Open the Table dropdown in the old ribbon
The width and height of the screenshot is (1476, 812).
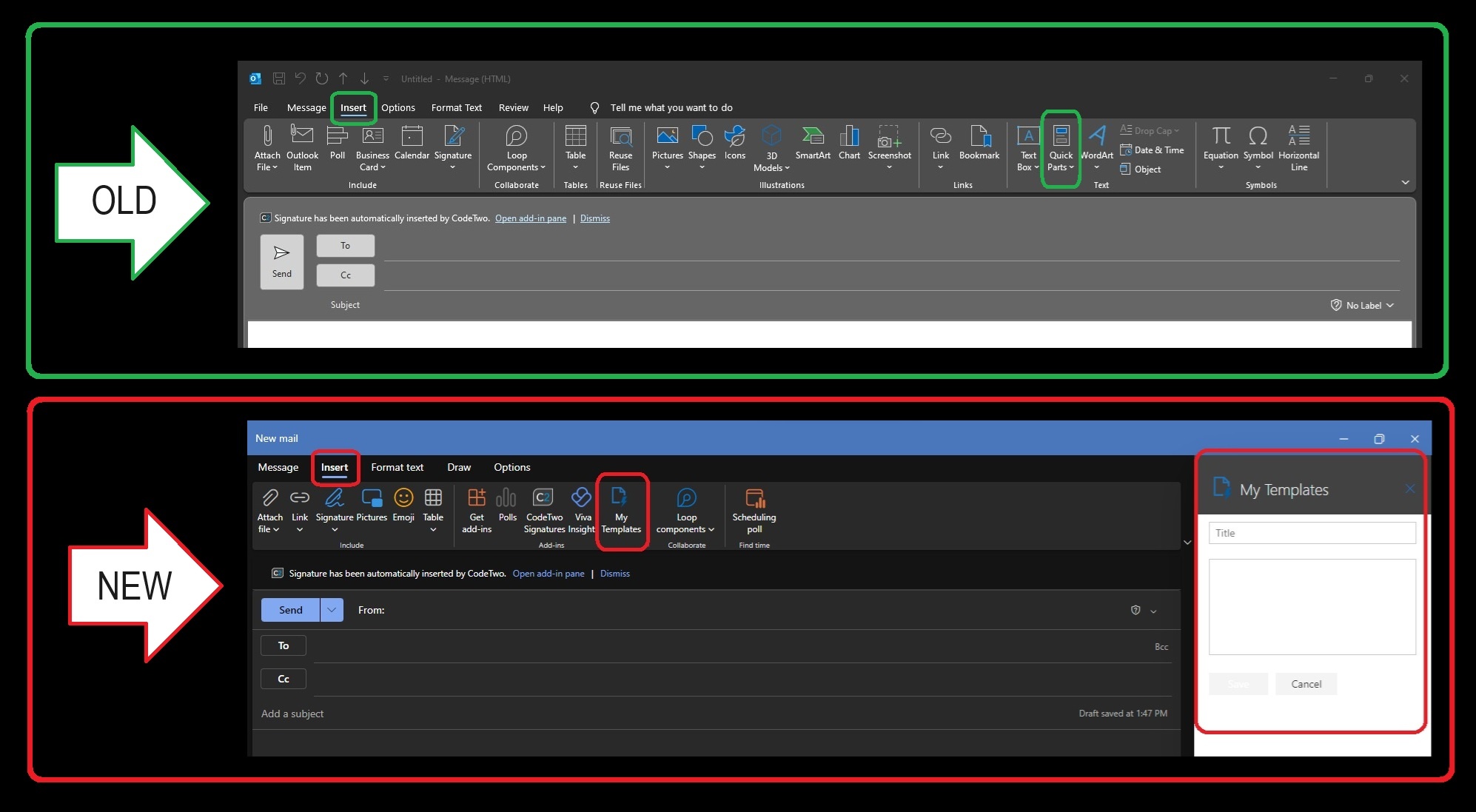(576, 168)
